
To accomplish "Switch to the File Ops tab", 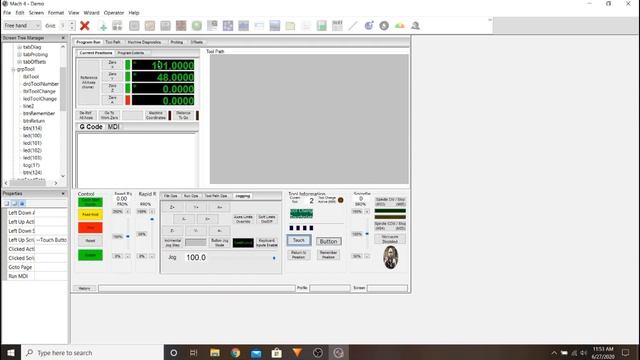I will 171,196.
